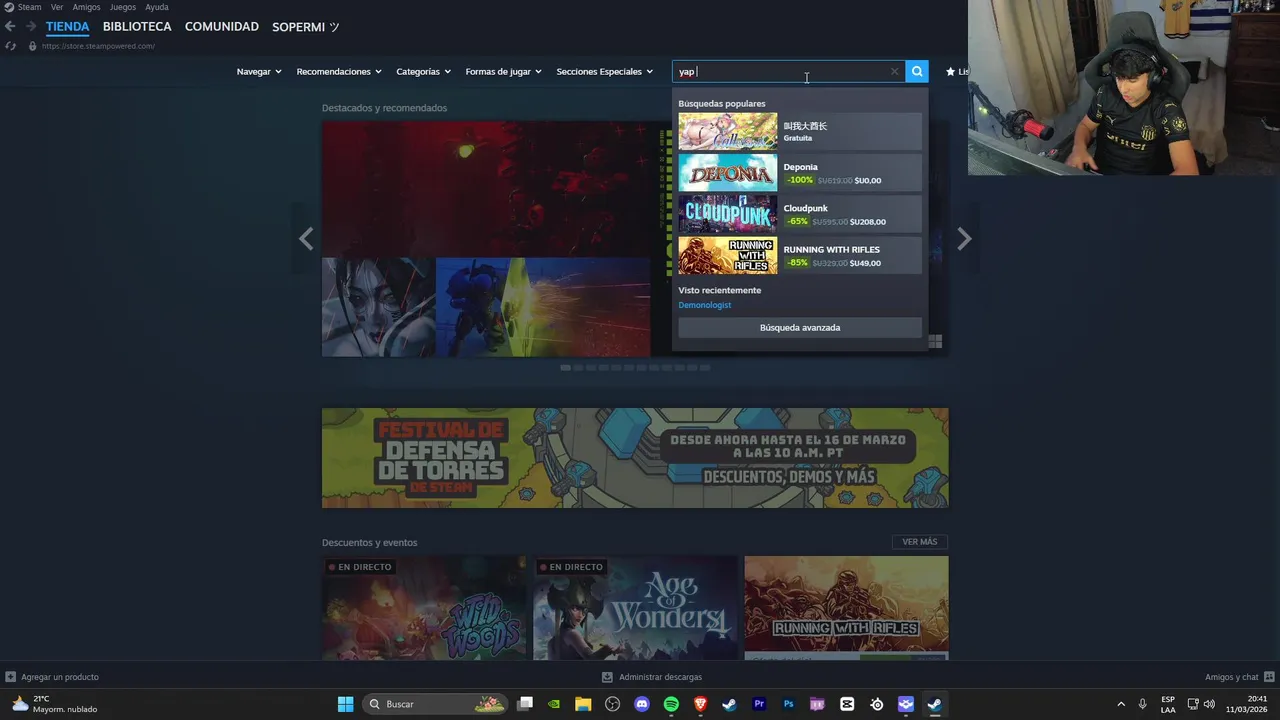This screenshot has height=720, width=1280.
Task: Show previous featured game carousel arrow
Action: click(306, 238)
